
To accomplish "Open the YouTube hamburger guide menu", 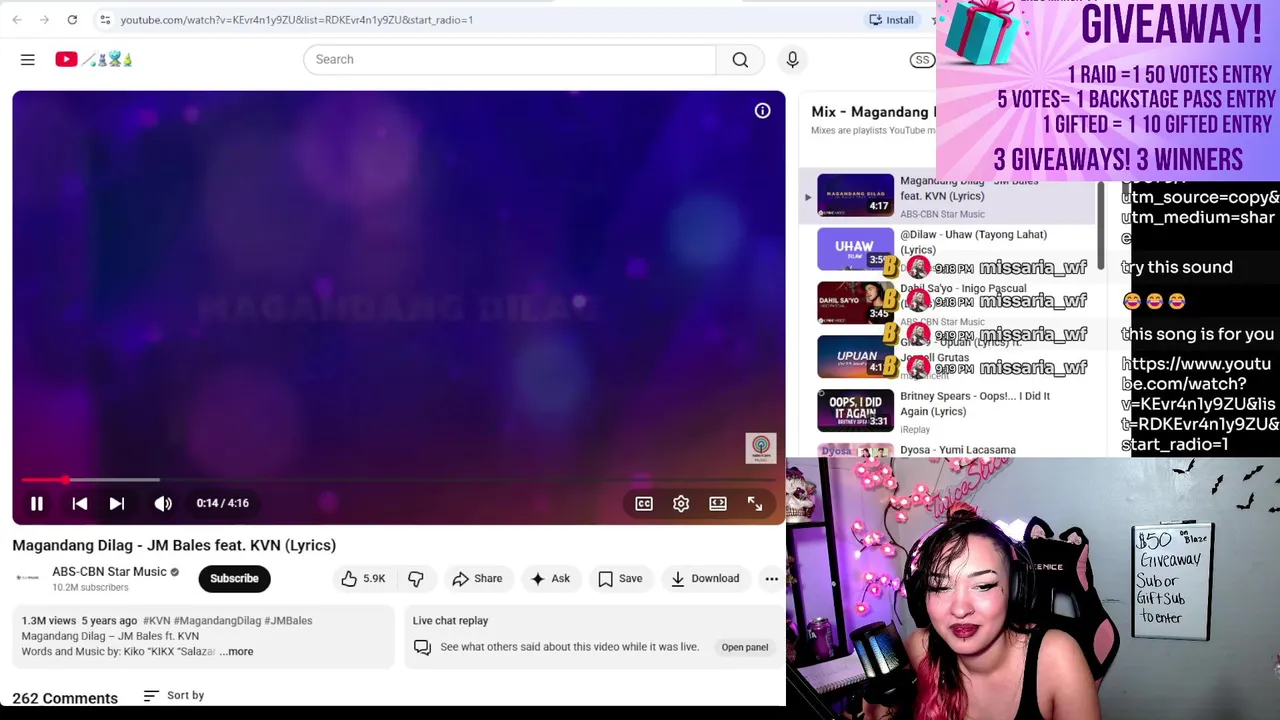I will click(28, 60).
